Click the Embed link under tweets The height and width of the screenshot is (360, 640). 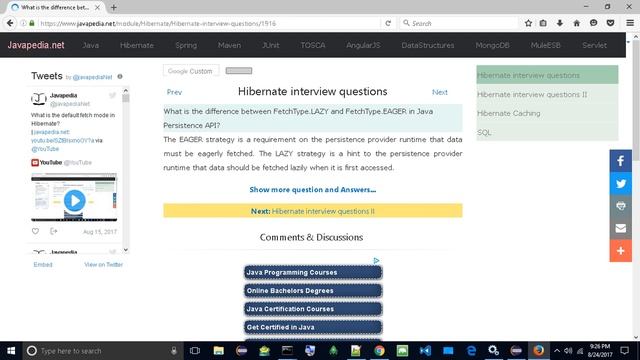coord(43,264)
